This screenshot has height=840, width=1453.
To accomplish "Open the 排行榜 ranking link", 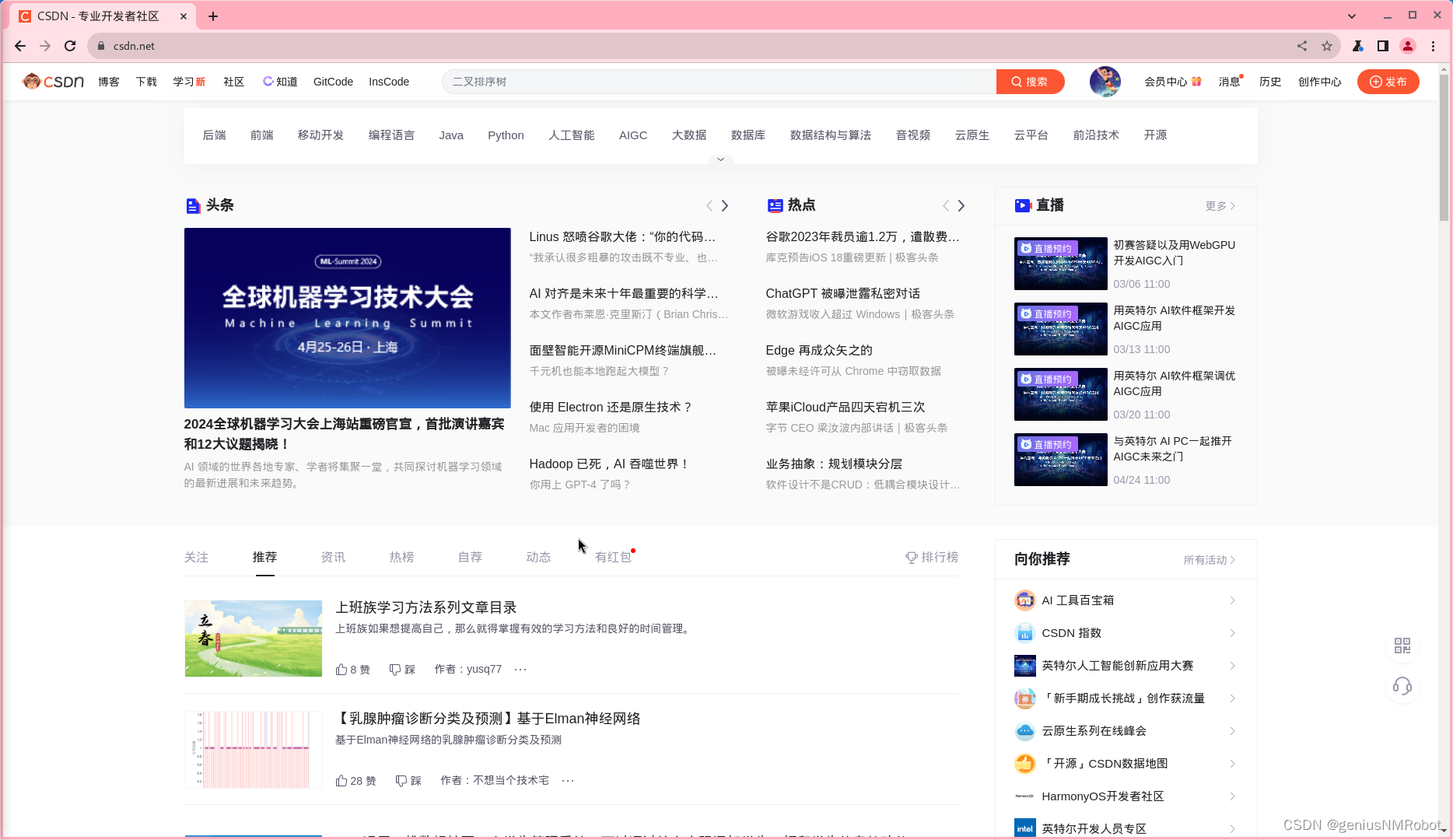I will (932, 557).
